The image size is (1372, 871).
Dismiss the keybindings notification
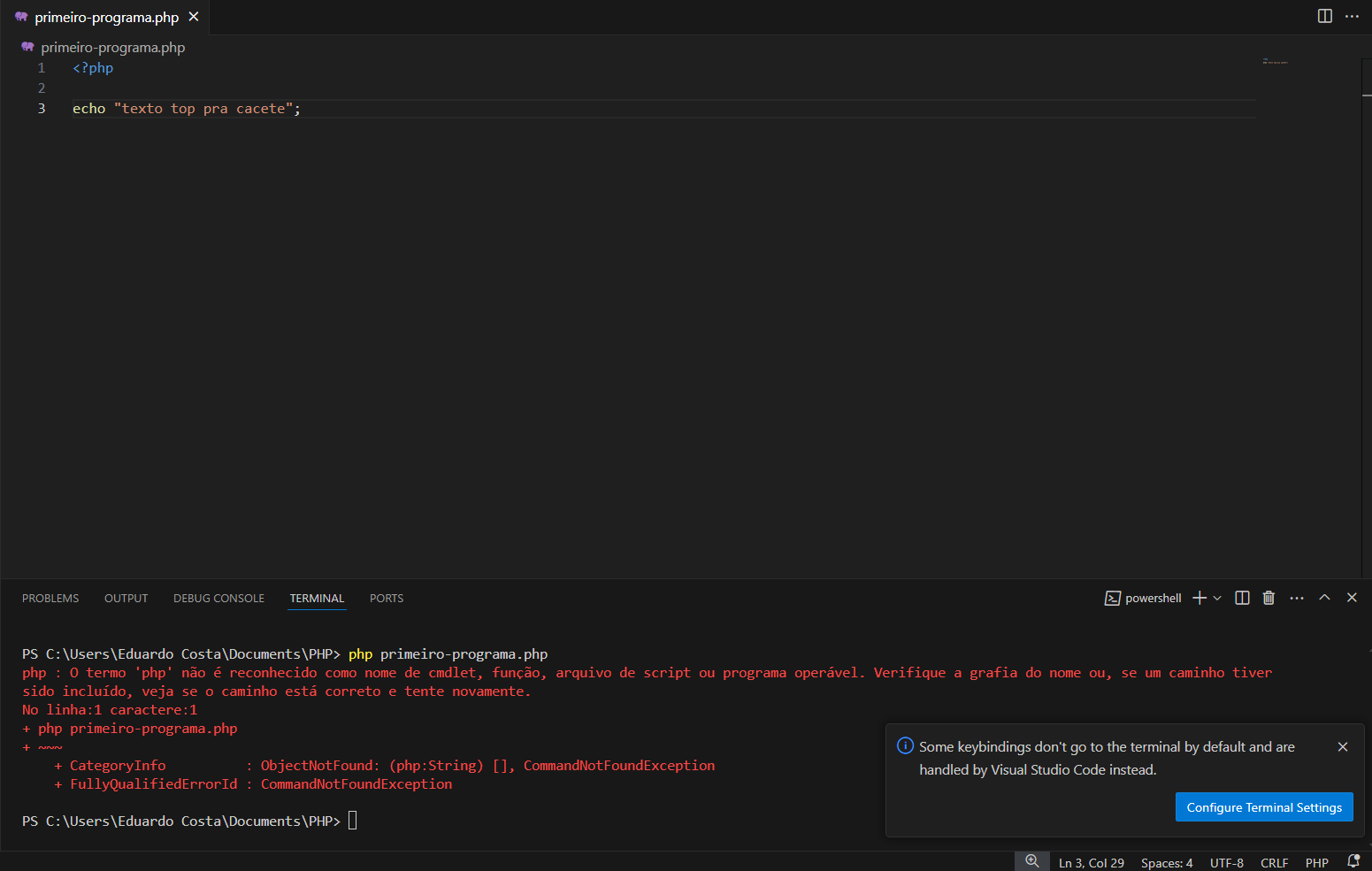(x=1343, y=747)
